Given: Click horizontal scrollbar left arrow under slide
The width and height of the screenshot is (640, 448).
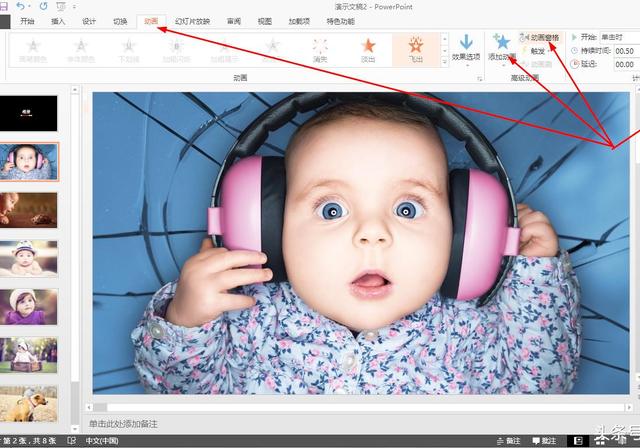Looking at the screenshot, I should [89, 407].
